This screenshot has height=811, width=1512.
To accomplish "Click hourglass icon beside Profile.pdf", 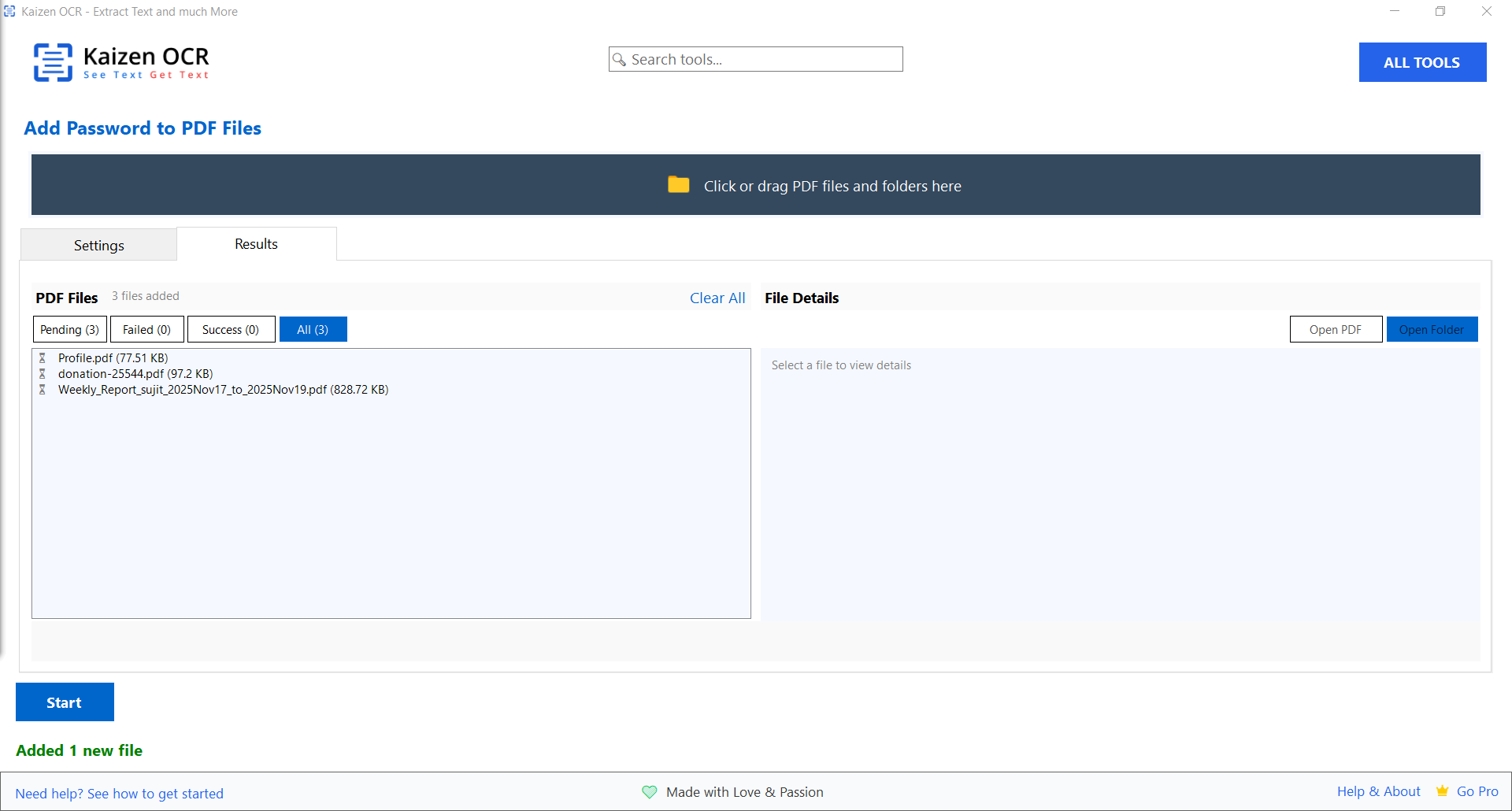I will pos(43,358).
